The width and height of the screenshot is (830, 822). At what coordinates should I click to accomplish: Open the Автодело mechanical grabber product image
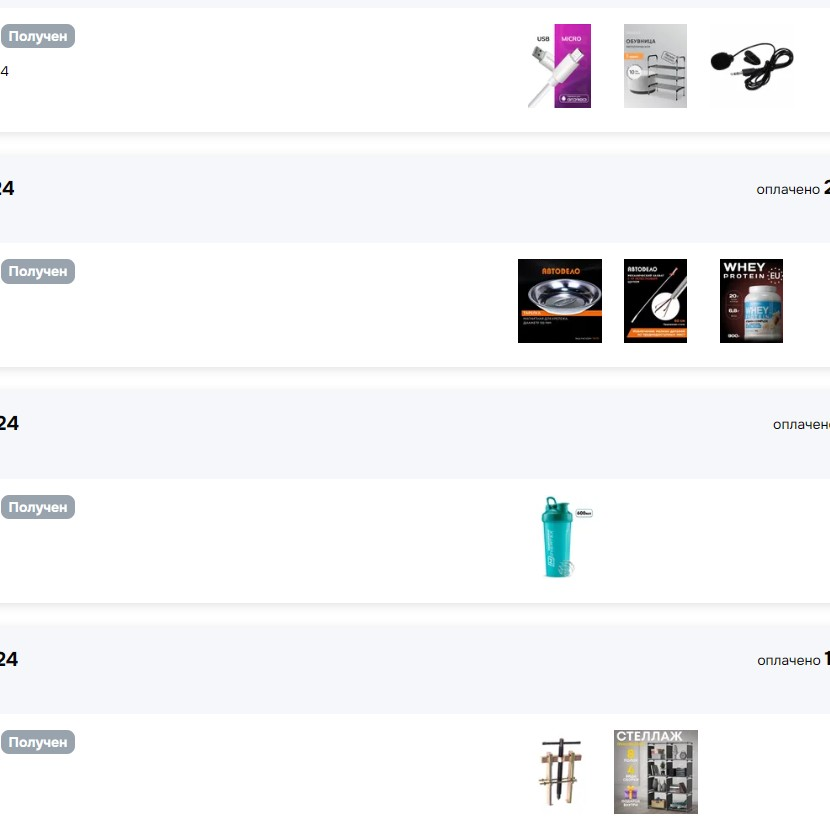(x=655, y=301)
